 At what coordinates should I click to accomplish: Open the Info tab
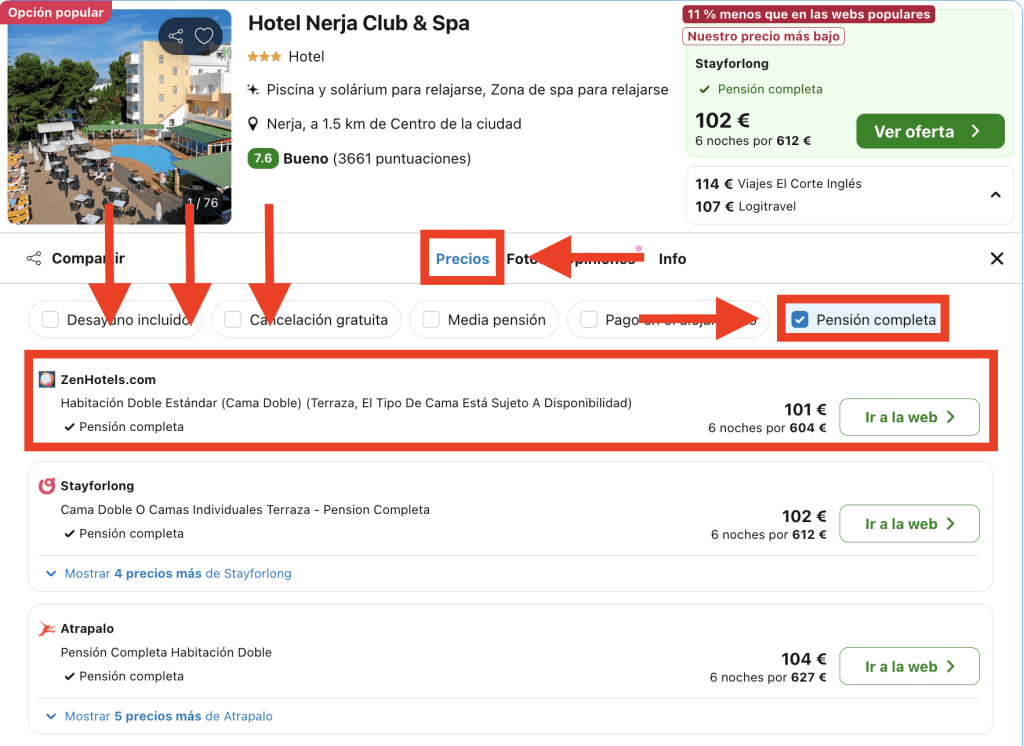pos(672,259)
